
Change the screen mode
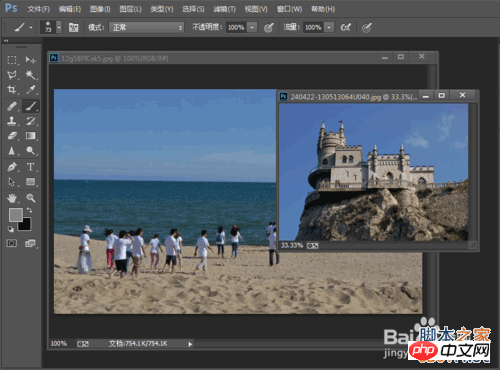coord(30,243)
